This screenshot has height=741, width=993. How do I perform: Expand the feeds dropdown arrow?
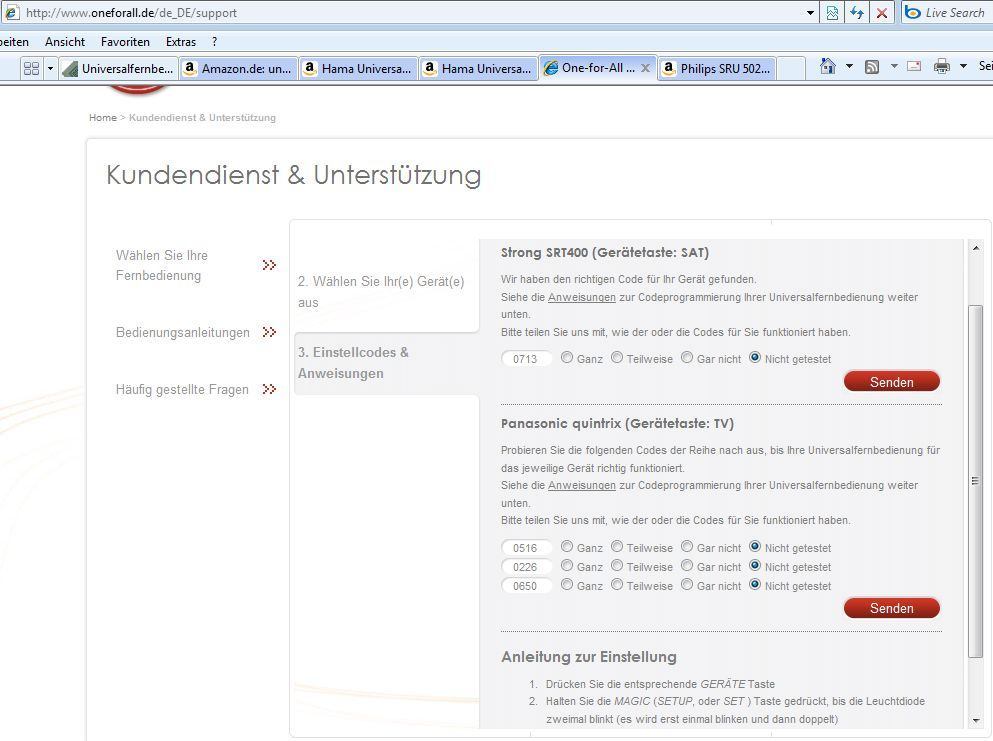(894, 66)
